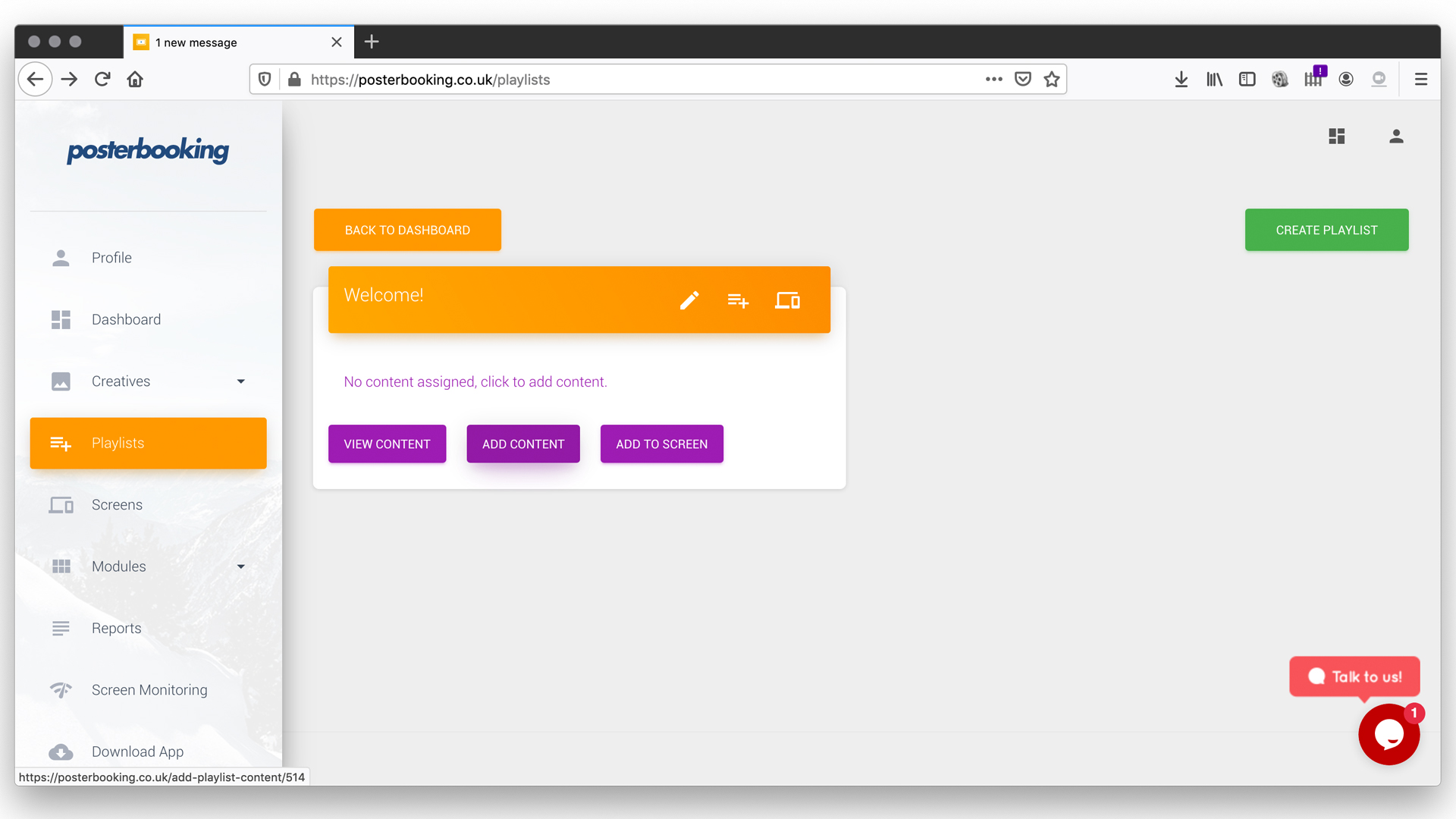Image resolution: width=1456 pixels, height=819 pixels.
Task: Click the CREATE PLAYLIST button
Action: click(1326, 230)
